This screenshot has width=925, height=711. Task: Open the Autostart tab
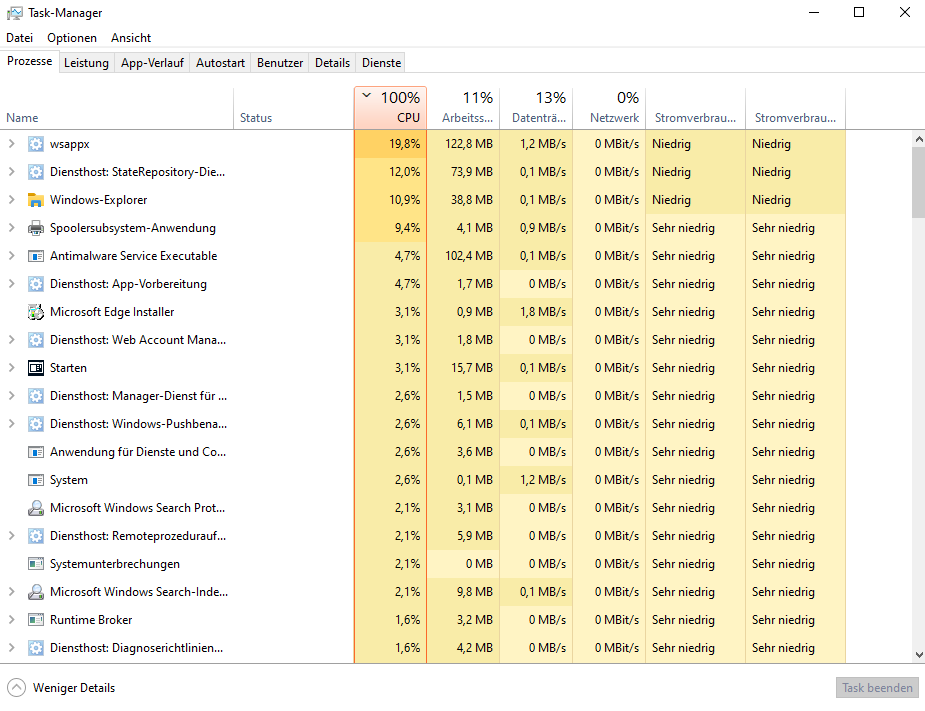(x=220, y=63)
